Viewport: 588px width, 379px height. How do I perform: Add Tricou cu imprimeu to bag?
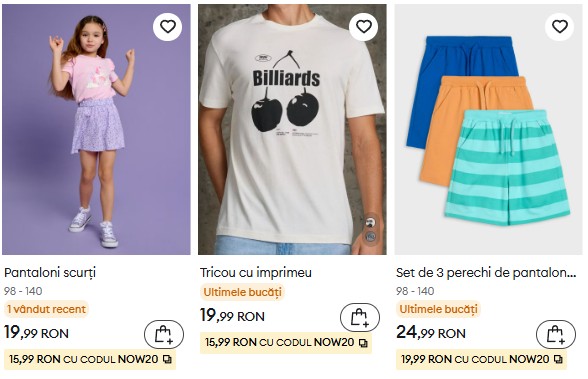[x=360, y=317]
